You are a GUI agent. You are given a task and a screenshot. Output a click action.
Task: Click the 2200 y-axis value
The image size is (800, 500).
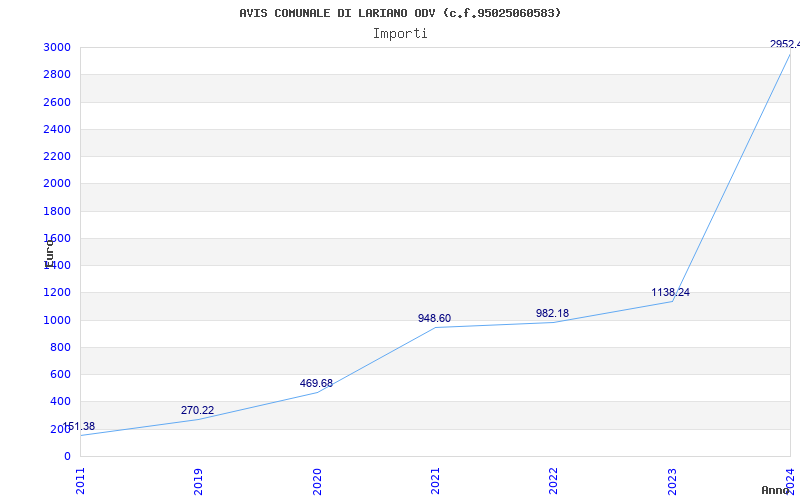(x=57, y=156)
